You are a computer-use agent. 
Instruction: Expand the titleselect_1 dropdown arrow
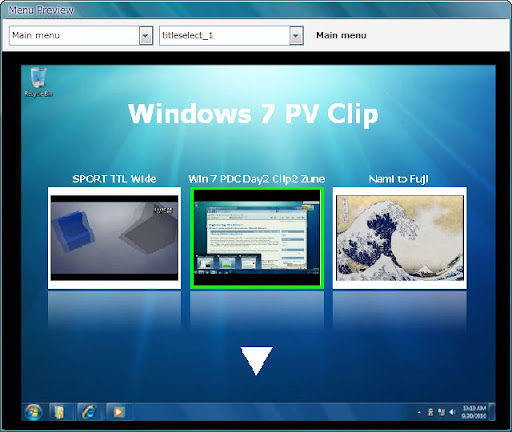(296, 36)
